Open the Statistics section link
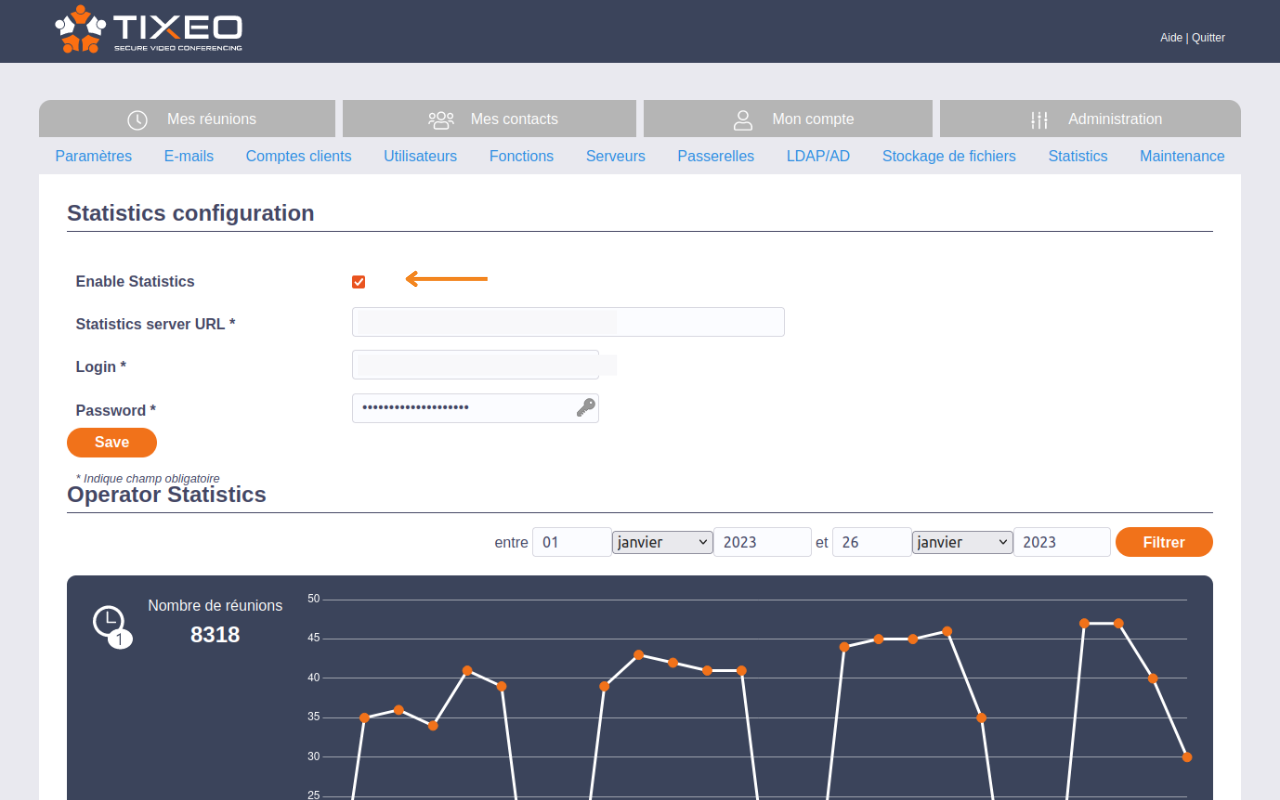Screen dimensions: 1280x800 pos(1078,156)
